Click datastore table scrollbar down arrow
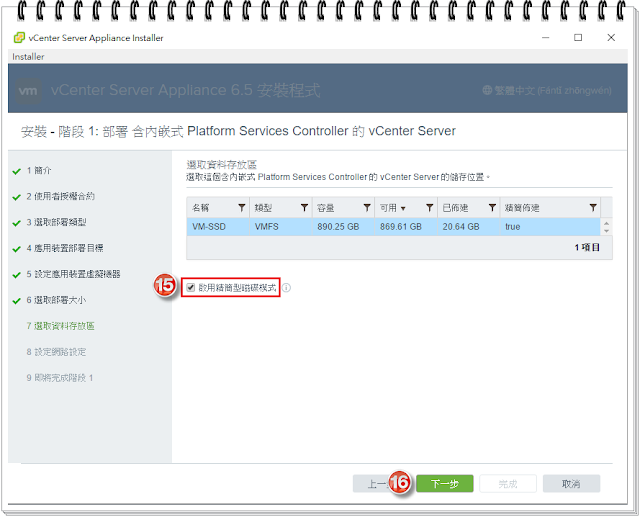This screenshot has height=517, width=640. [x=607, y=231]
